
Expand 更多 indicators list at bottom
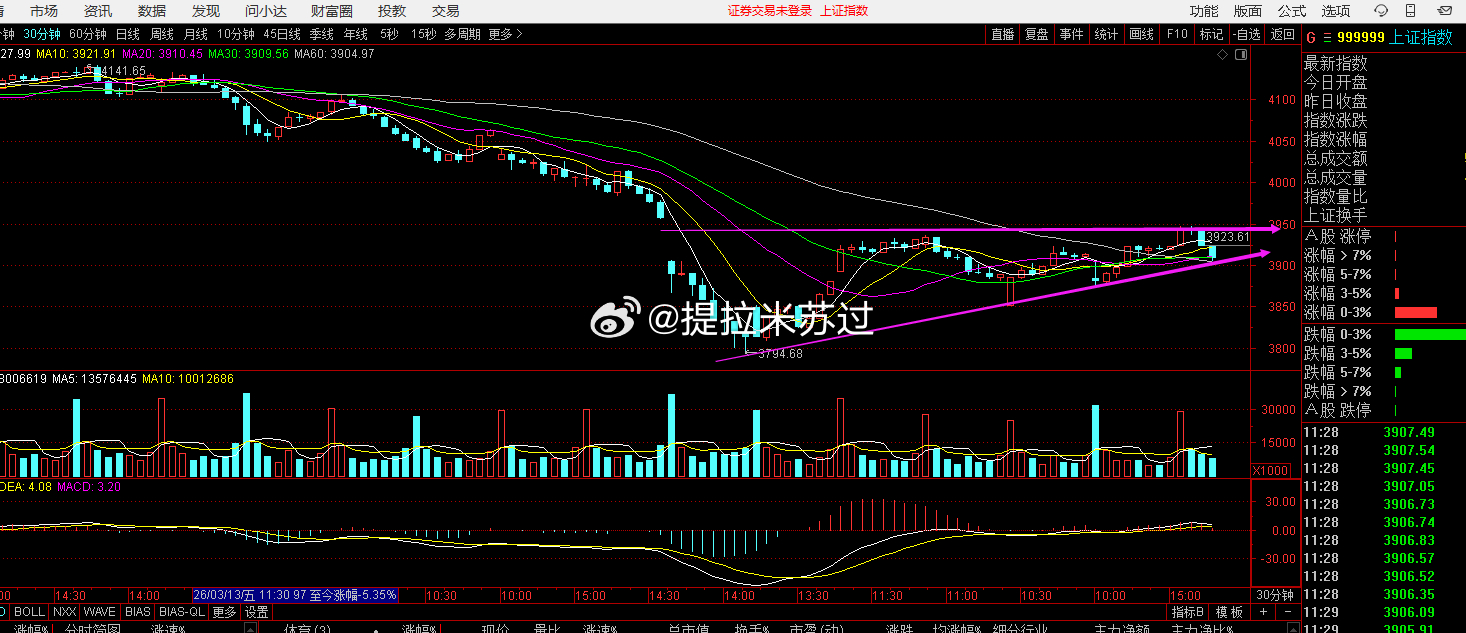[225, 611]
